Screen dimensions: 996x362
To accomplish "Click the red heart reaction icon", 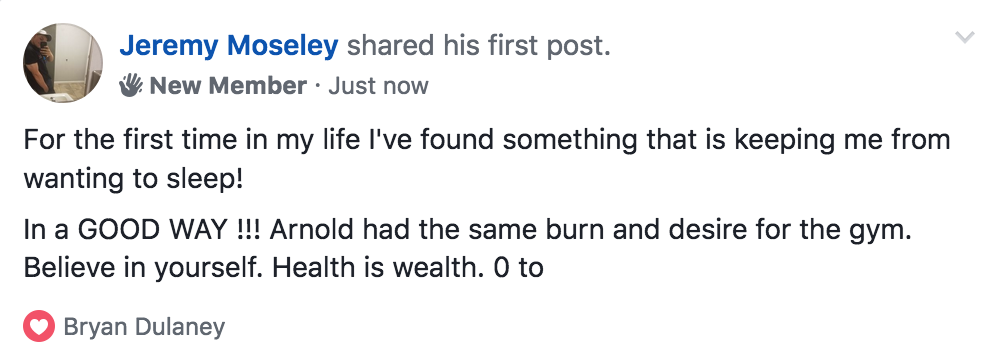I will [x=38, y=326].
